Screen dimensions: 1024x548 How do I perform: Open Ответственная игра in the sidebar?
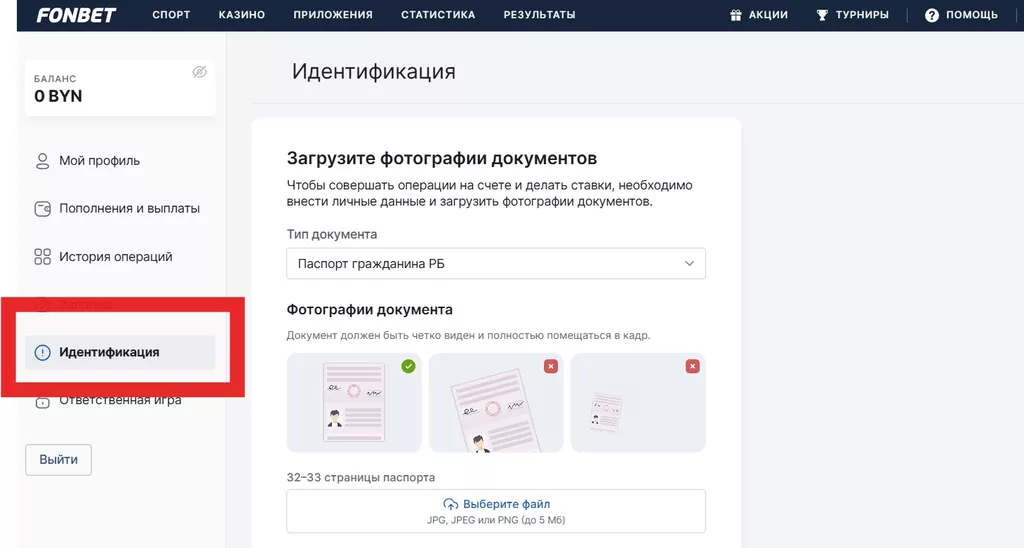(120, 400)
